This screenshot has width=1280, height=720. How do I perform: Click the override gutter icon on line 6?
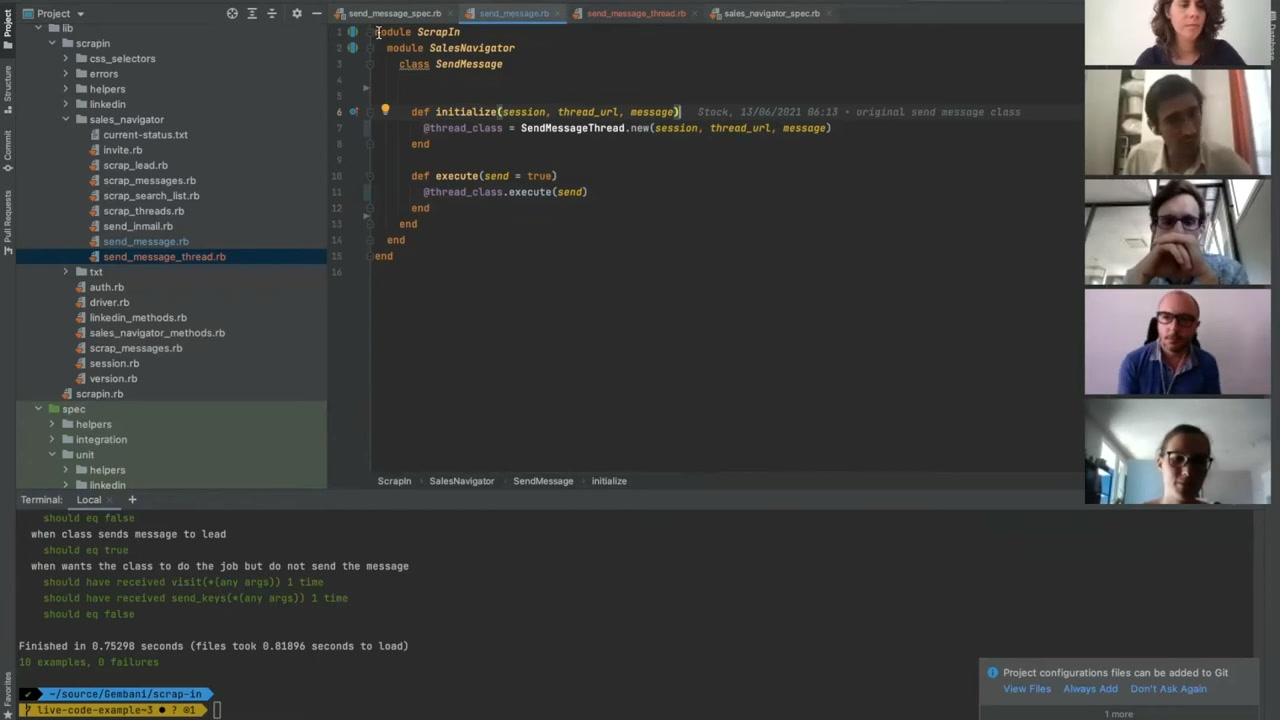pyautogui.click(x=353, y=112)
